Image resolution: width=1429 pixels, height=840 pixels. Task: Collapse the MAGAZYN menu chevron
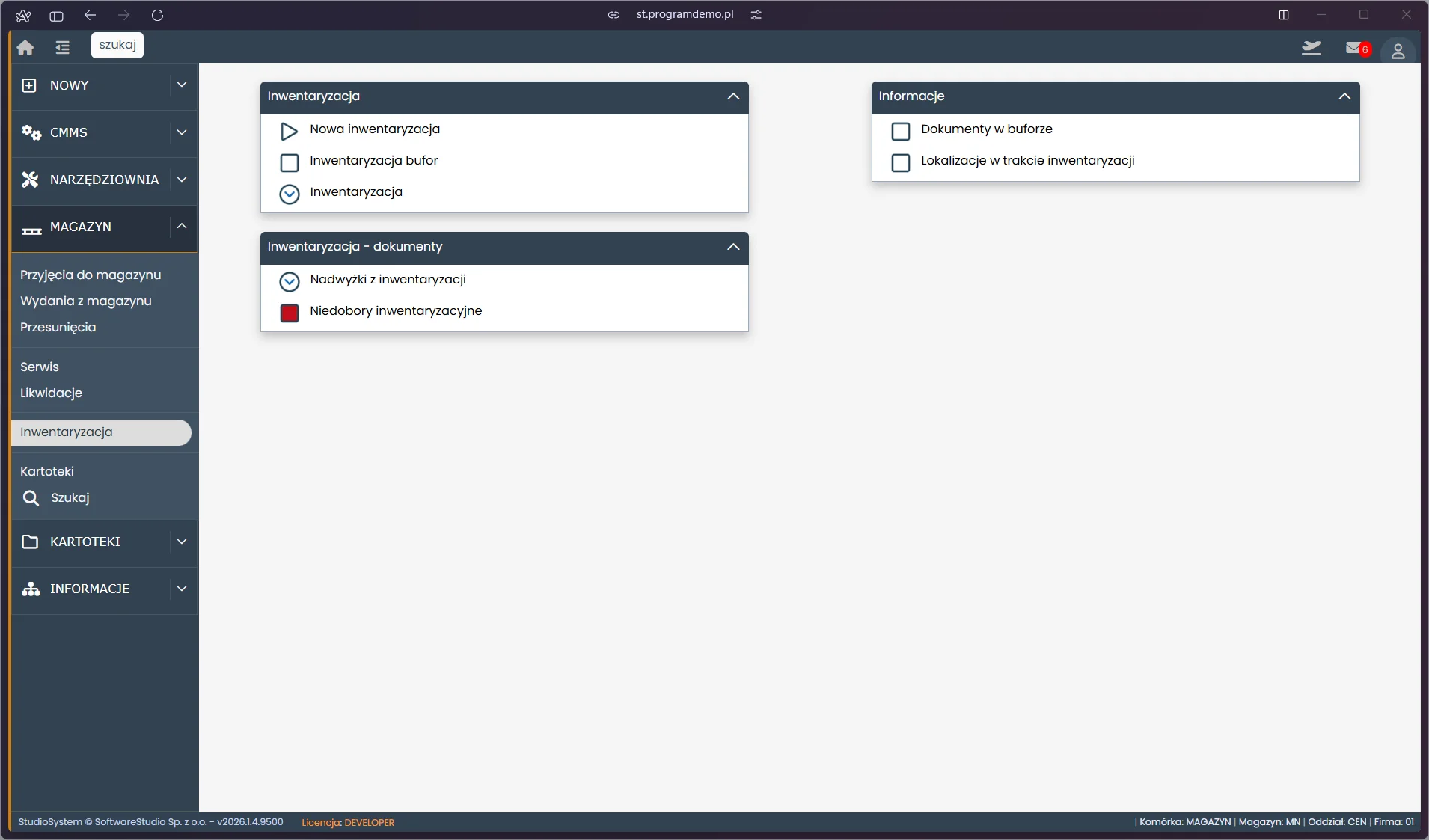tap(182, 226)
